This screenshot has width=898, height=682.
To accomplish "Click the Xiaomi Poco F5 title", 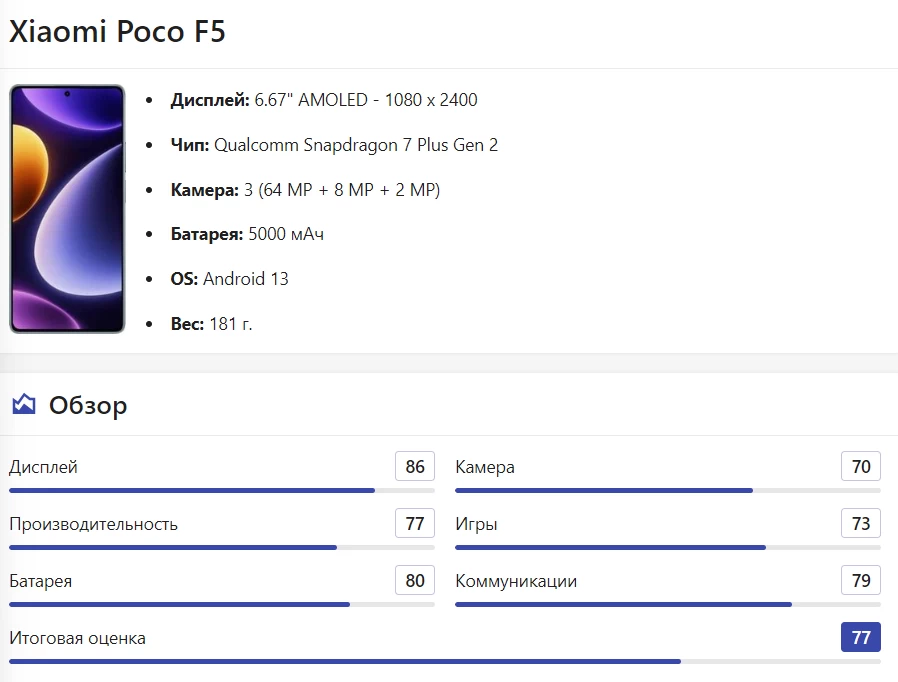I will pyautogui.click(x=117, y=32).
